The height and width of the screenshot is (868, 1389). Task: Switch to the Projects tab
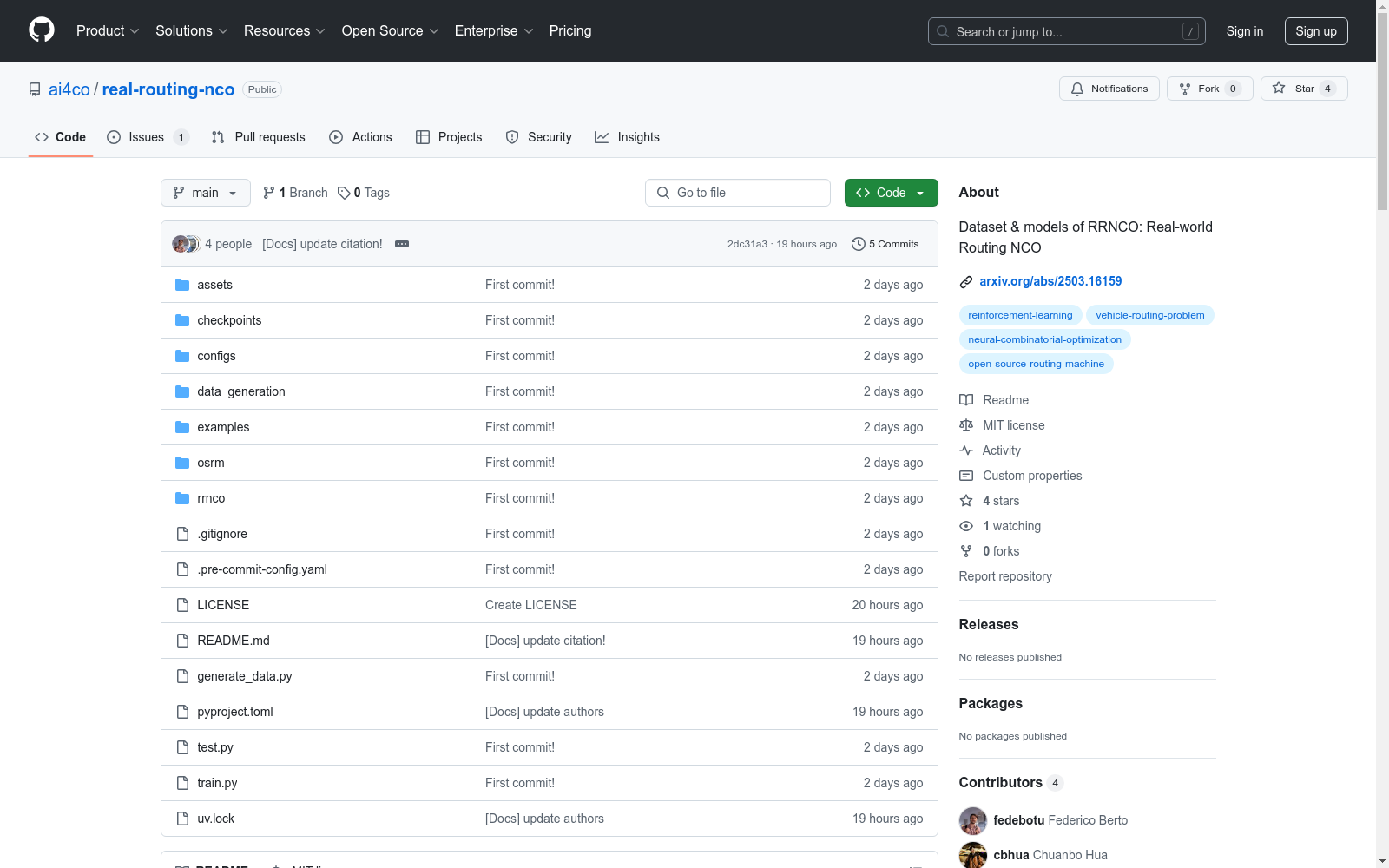(449, 137)
